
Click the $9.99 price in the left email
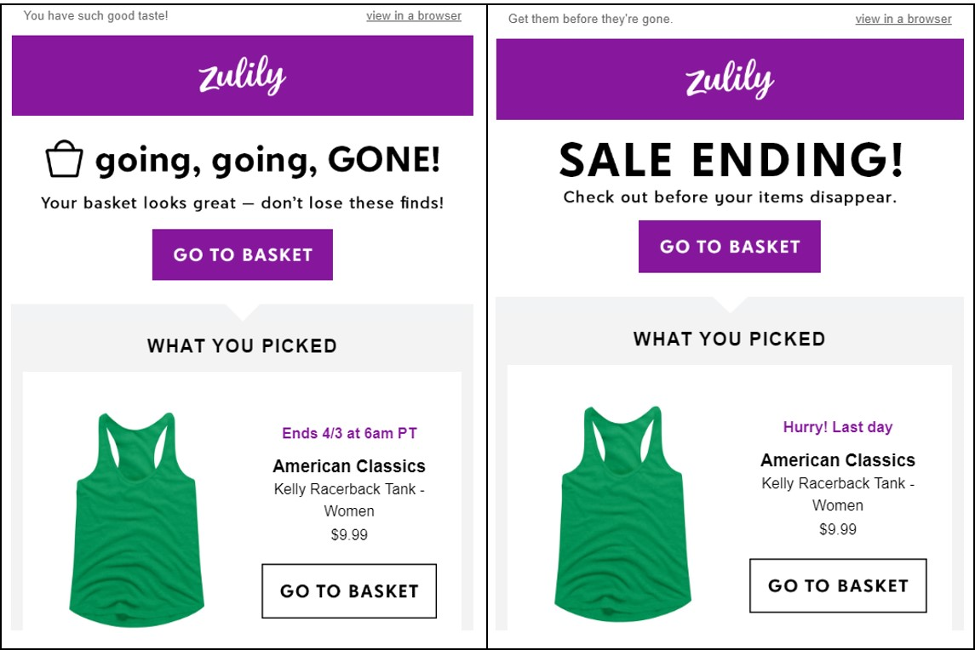click(x=349, y=534)
